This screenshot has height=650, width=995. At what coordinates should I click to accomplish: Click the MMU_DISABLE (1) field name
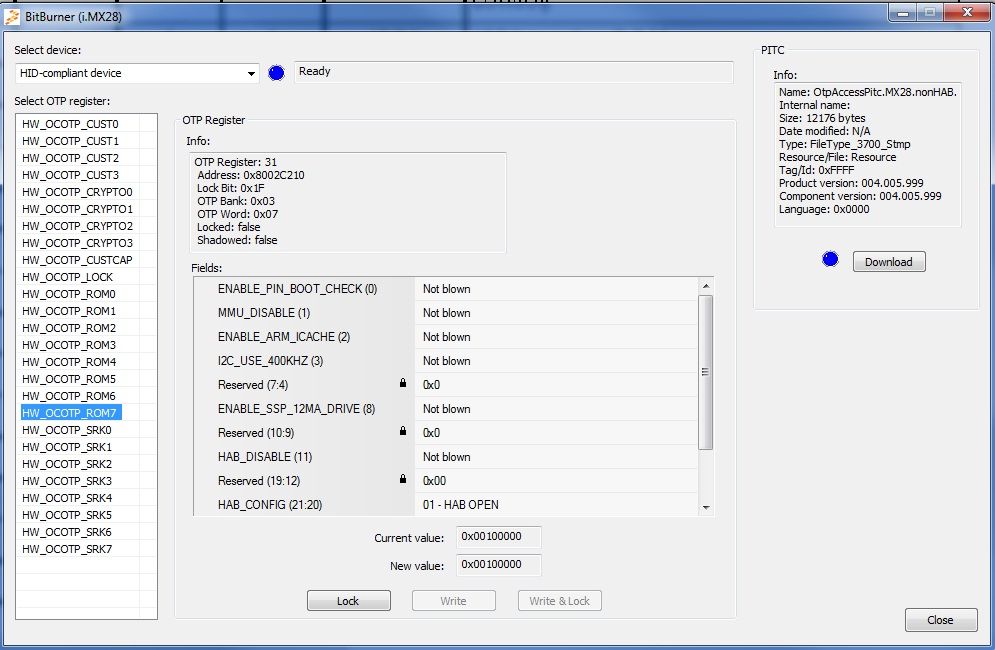(264, 313)
